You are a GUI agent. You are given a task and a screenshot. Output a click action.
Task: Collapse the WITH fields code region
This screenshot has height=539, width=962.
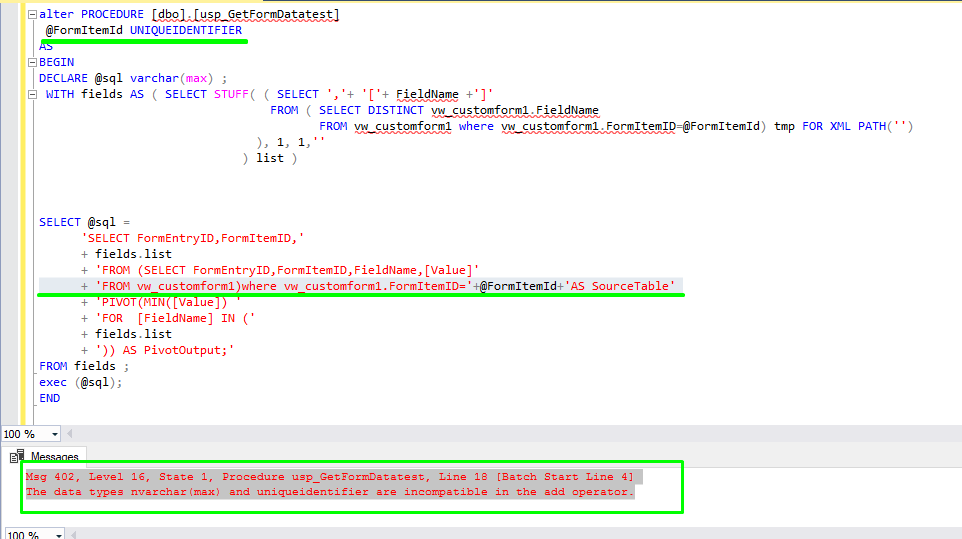pyautogui.click(x=33, y=94)
